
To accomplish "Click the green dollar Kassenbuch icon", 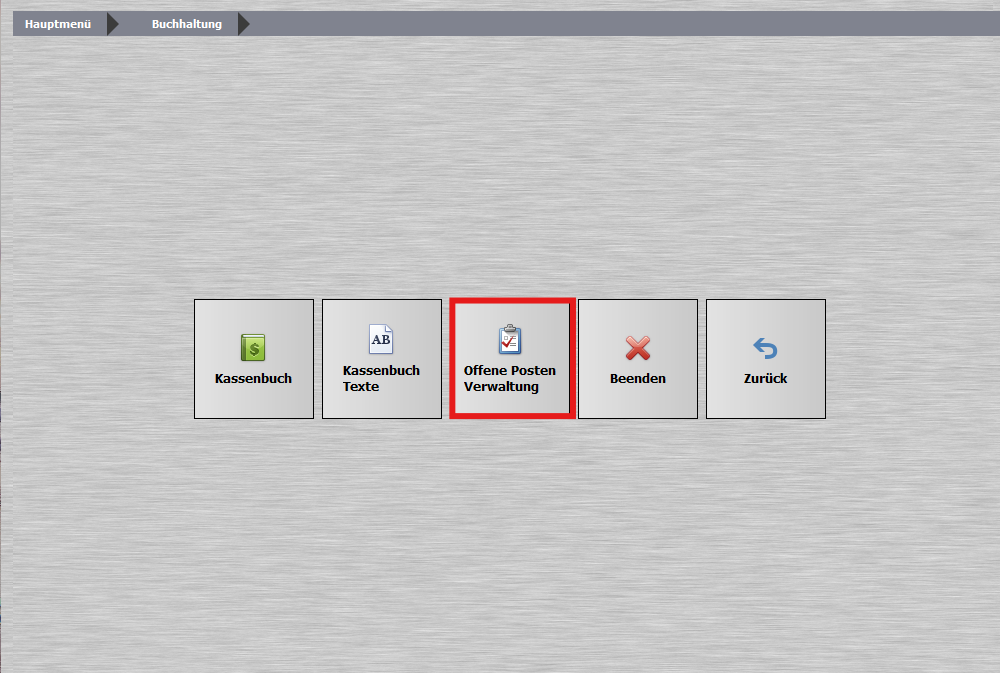I will [x=253, y=348].
